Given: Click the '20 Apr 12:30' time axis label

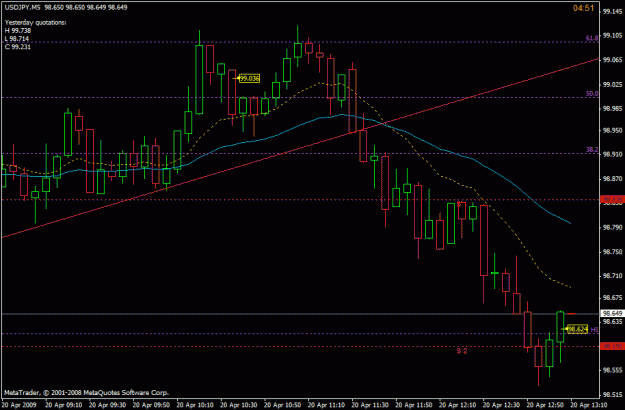Looking at the screenshot, I should 502,405.
